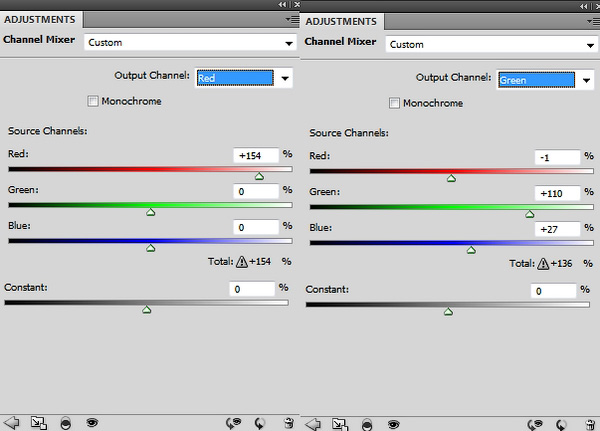This screenshot has width=600, height=431.
Task: Click the Constant value field in the right panel
Action: (x=554, y=291)
